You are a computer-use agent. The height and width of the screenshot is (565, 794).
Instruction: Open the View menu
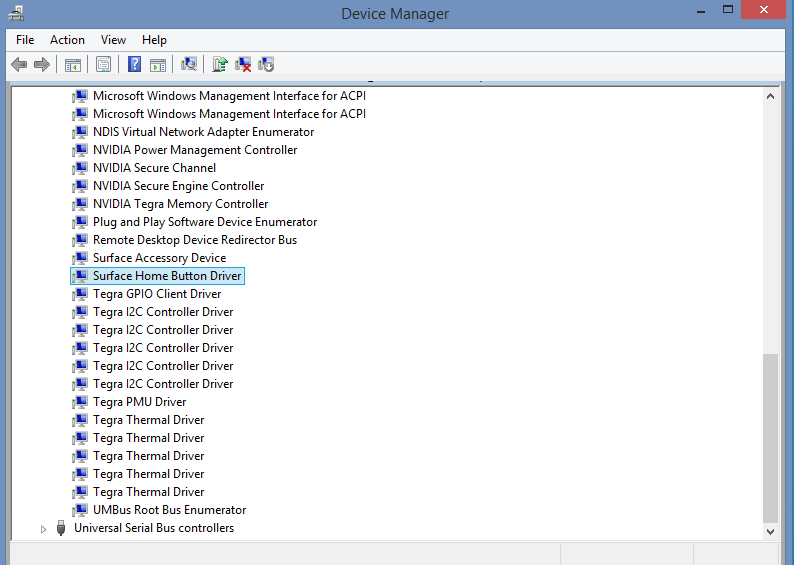(113, 40)
